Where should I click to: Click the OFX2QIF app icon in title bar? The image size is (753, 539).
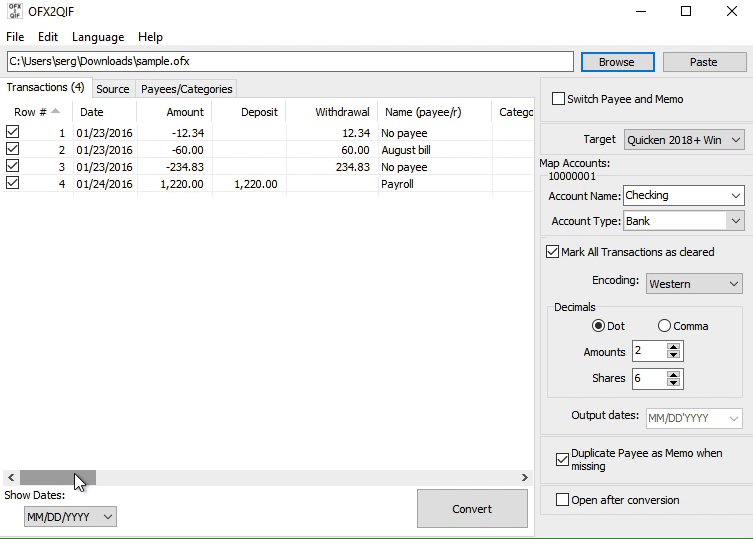tap(15, 11)
